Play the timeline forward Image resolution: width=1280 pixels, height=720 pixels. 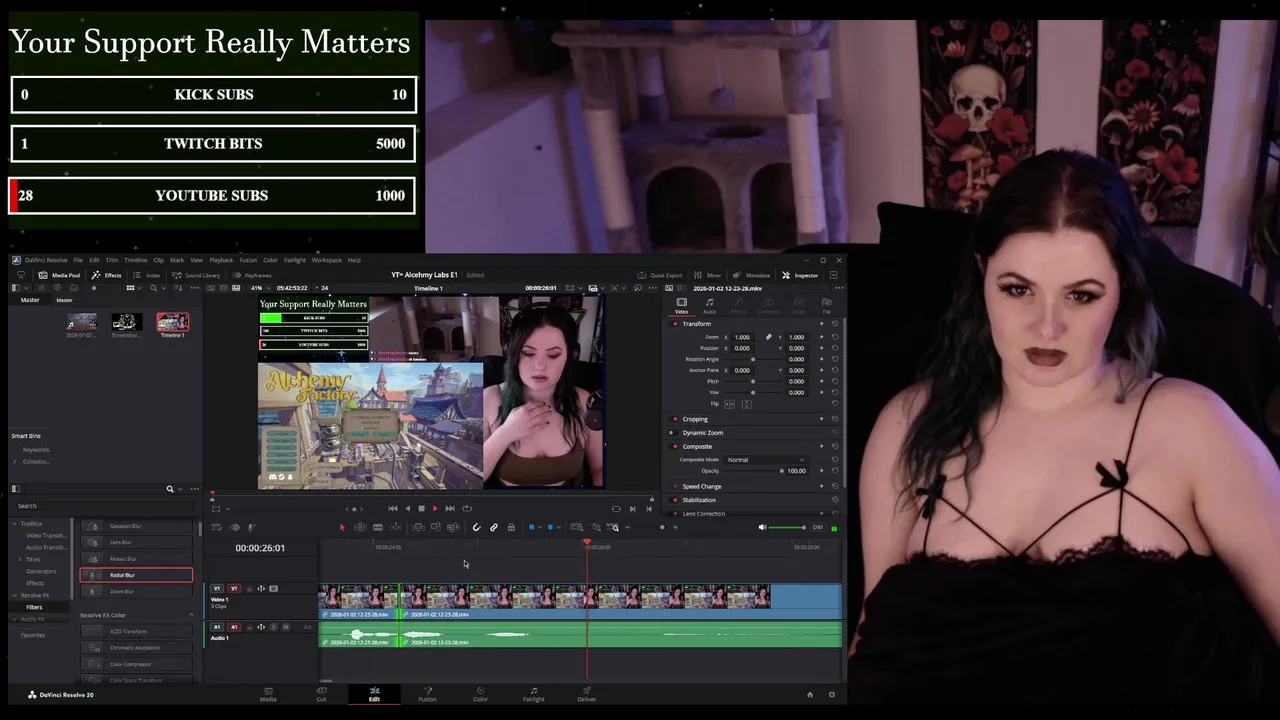435,508
